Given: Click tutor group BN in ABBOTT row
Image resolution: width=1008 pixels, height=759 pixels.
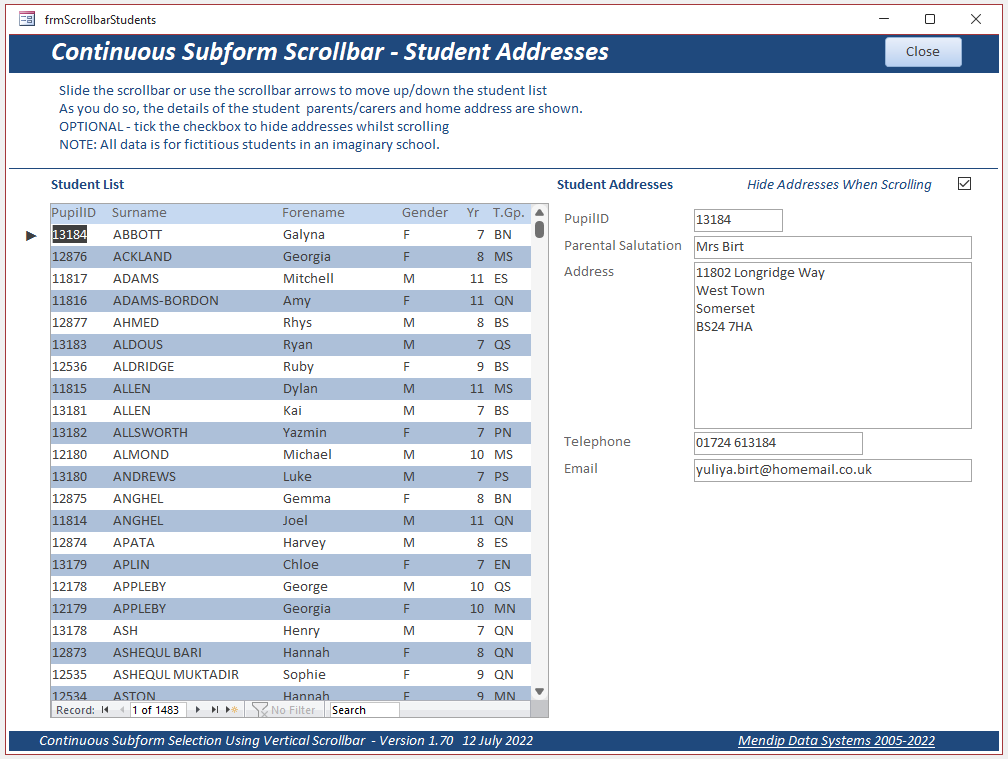Looking at the screenshot, I should point(503,235).
